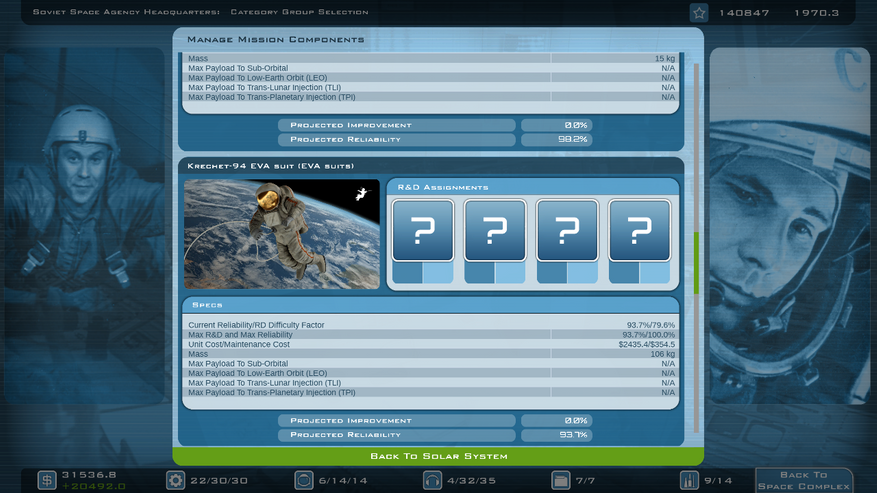
Task: Click the R&D Assignments header
Action: point(532,187)
